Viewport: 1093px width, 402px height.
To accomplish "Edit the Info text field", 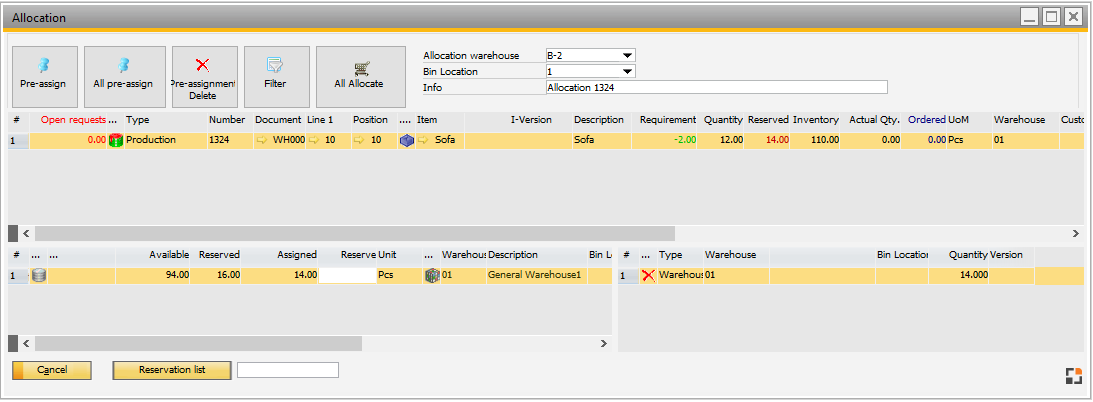I will (x=716, y=88).
